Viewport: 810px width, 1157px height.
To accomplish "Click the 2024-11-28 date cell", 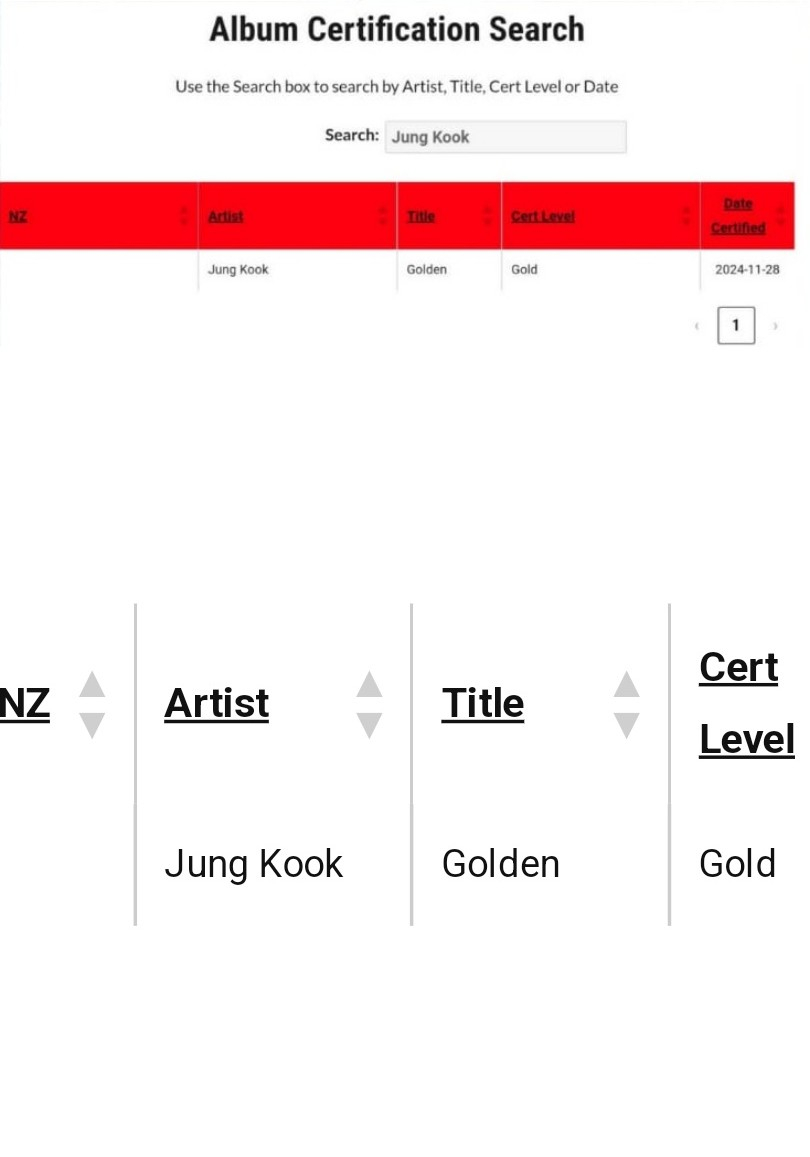I will (746, 270).
